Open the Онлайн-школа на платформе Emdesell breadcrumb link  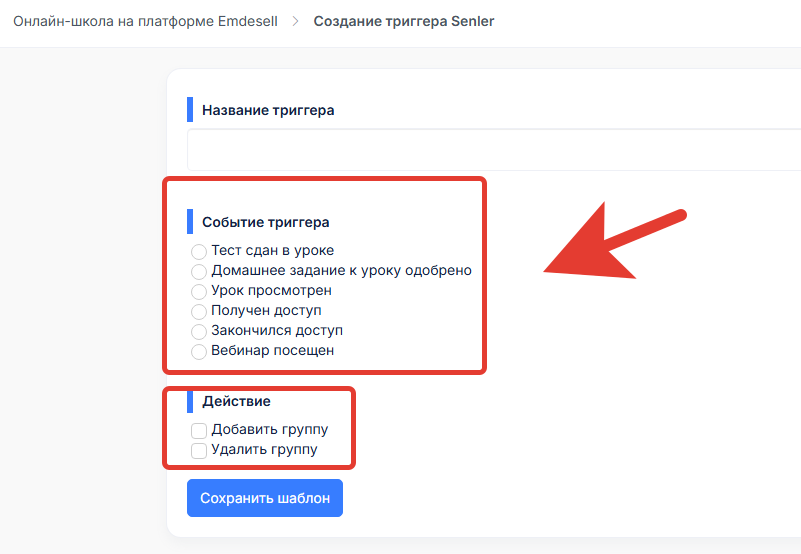pyautogui.click(x=143, y=21)
